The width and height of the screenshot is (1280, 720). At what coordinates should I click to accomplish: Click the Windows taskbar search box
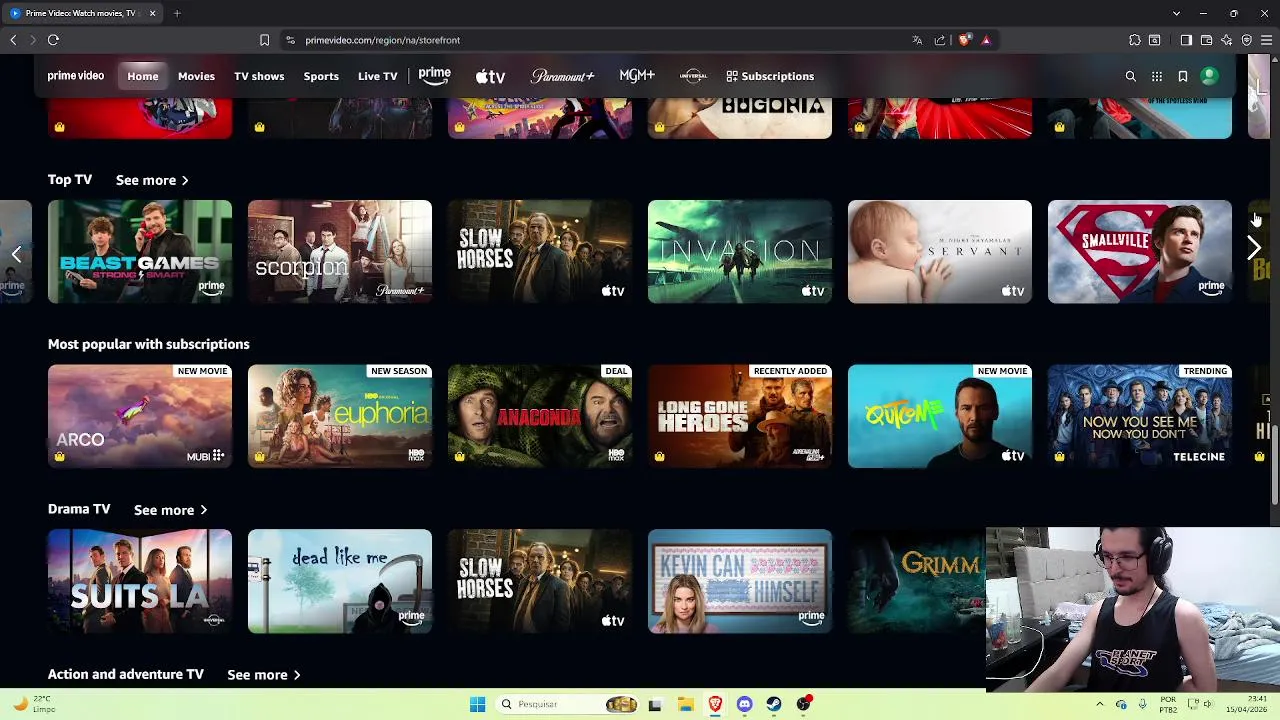pyautogui.click(x=567, y=704)
